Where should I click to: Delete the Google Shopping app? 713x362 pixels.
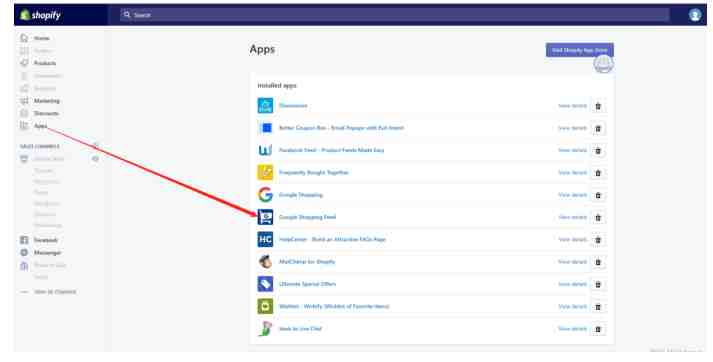click(598, 195)
